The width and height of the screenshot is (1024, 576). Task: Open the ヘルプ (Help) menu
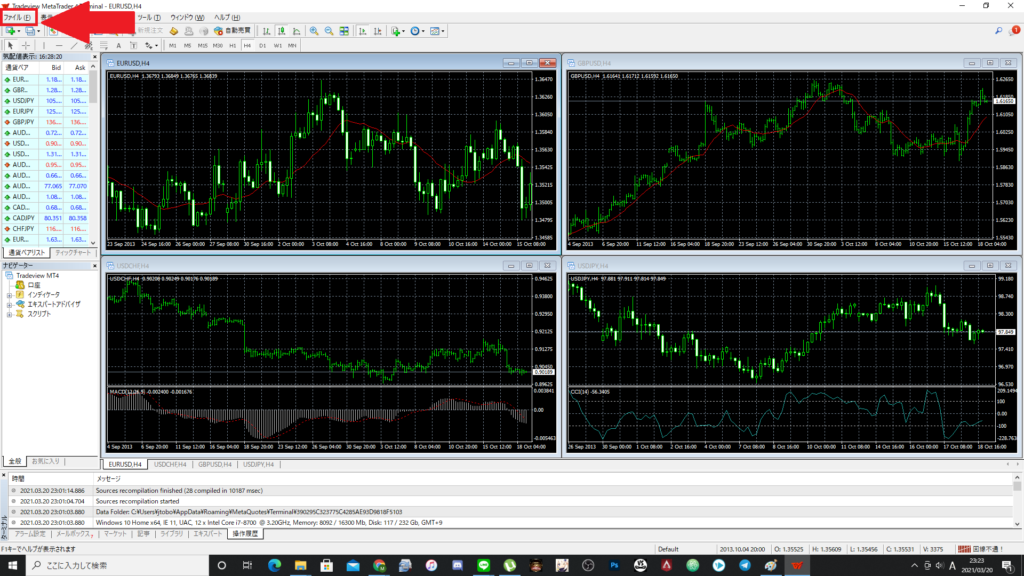tap(227, 18)
